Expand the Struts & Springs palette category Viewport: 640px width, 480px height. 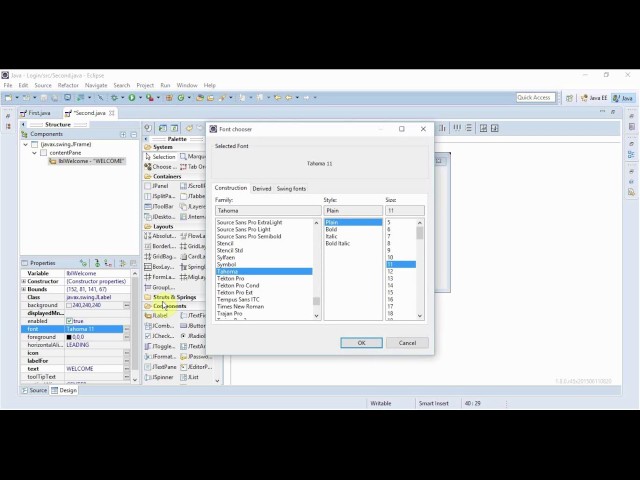[x=174, y=297]
